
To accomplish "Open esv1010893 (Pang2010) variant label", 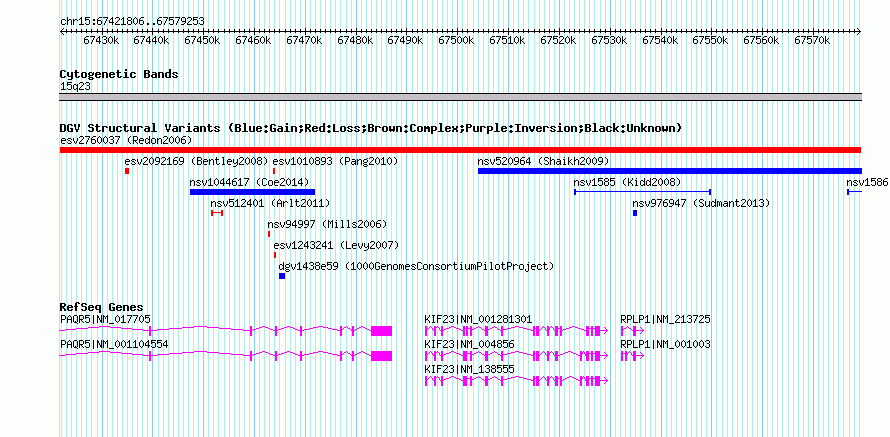I will [x=335, y=161].
